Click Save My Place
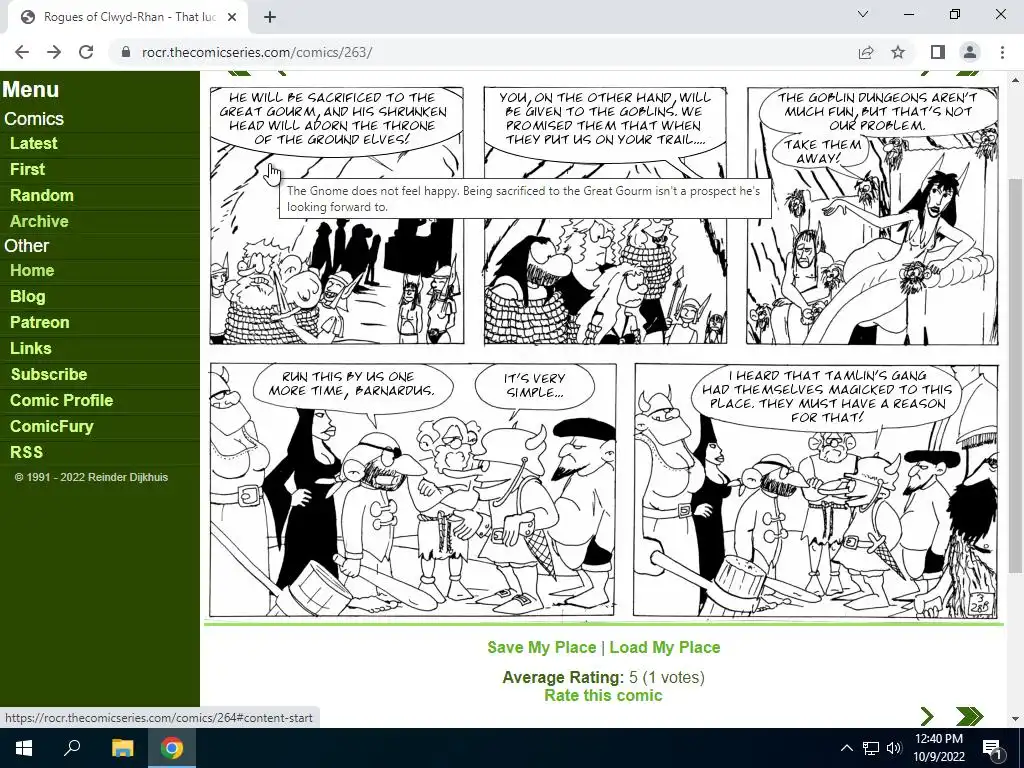The image size is (1024, 768). coord(541,647)
